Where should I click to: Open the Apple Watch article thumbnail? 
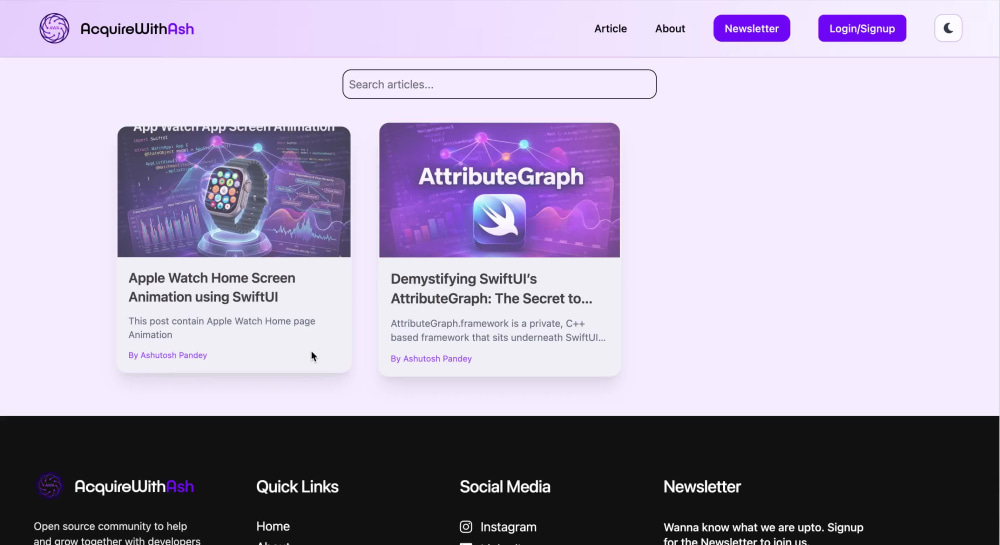(x=234, y=192)
